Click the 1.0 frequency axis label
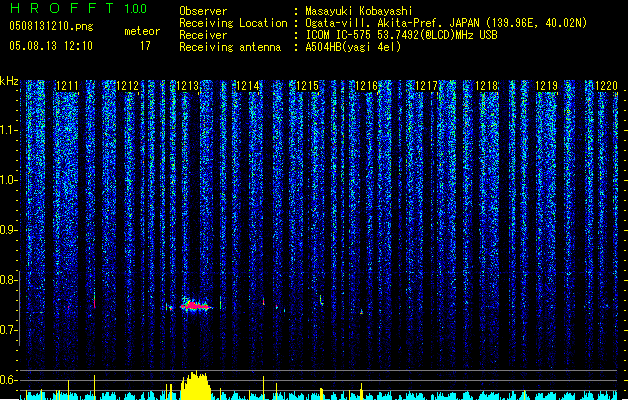Screen dimensions: 629x400 (8, 180)
